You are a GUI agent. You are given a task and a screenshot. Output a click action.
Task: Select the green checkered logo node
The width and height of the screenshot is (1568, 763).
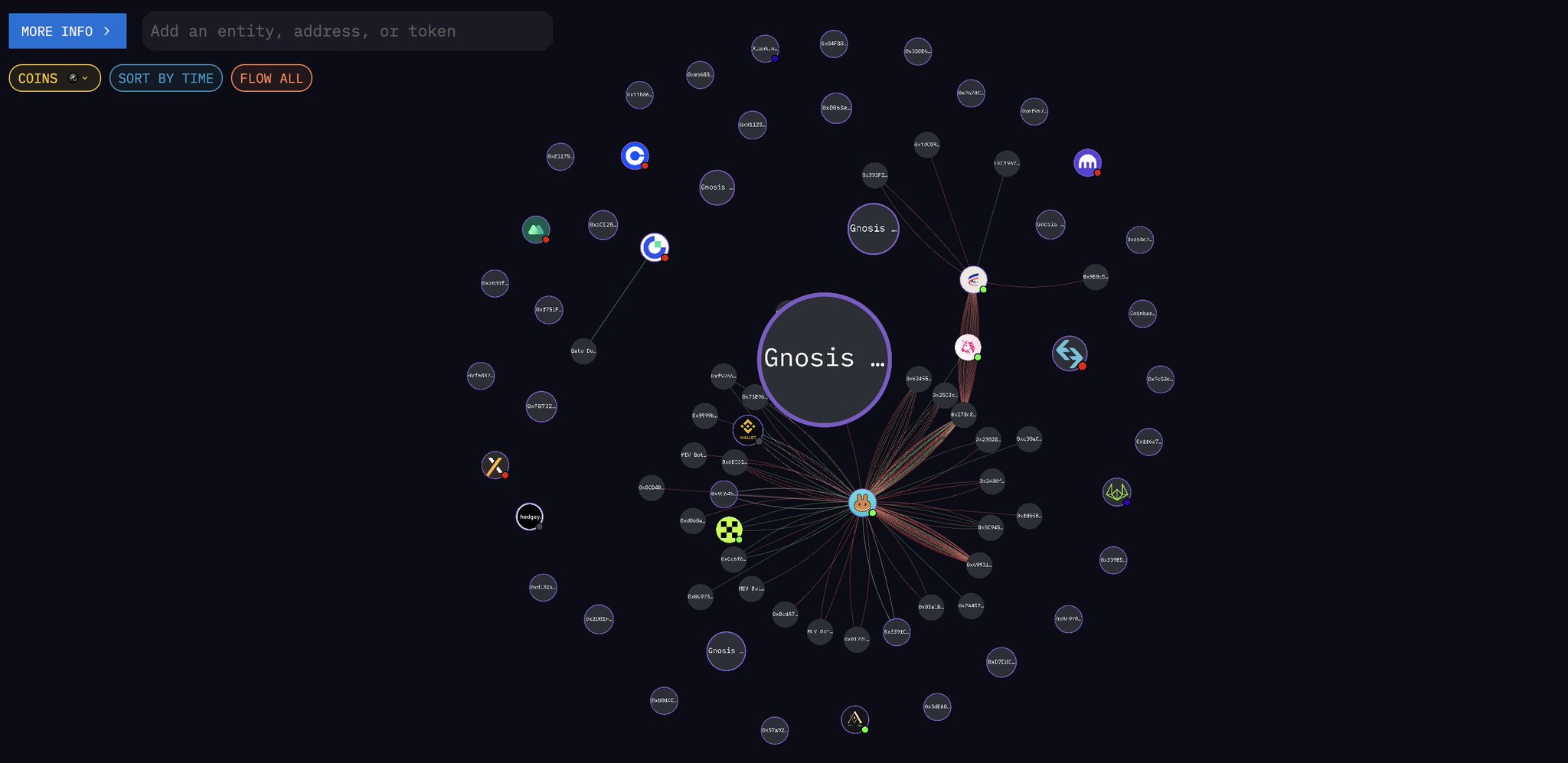[729, 530]
